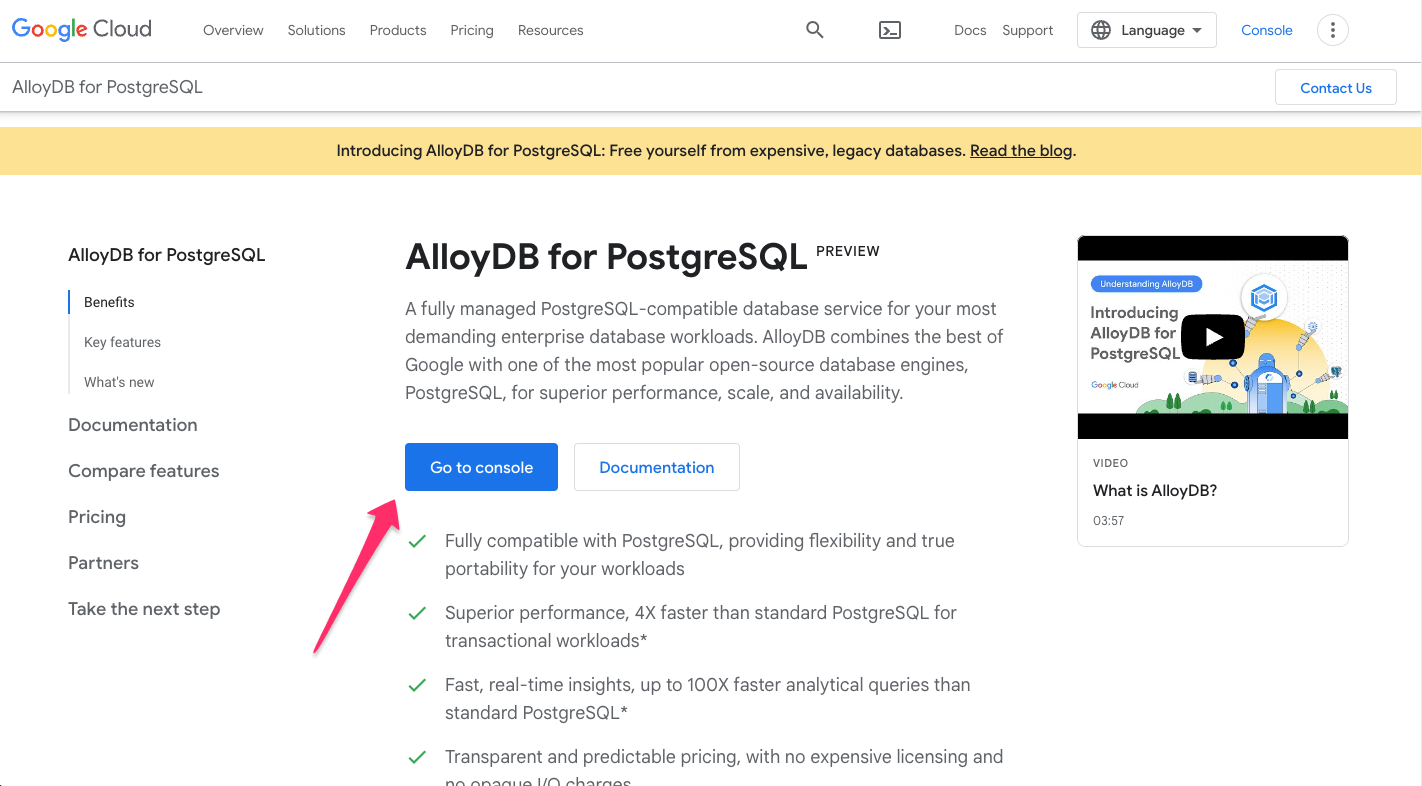Image resolution: width=1422 pixels, height=786 pixels.
Task: Activate the Cloud Shell terminal icon
Action: tap(890, 30)
